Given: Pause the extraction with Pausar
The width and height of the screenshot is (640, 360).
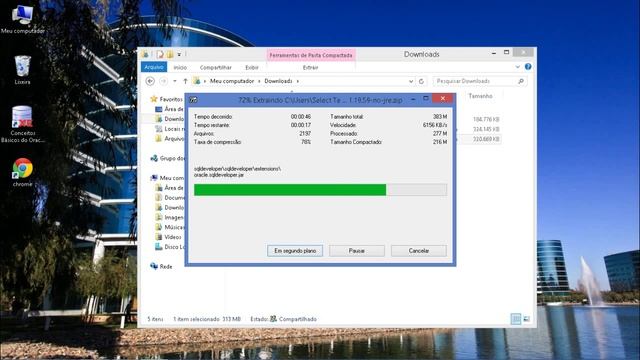Looking at the screenshot, I should point(357,251).
